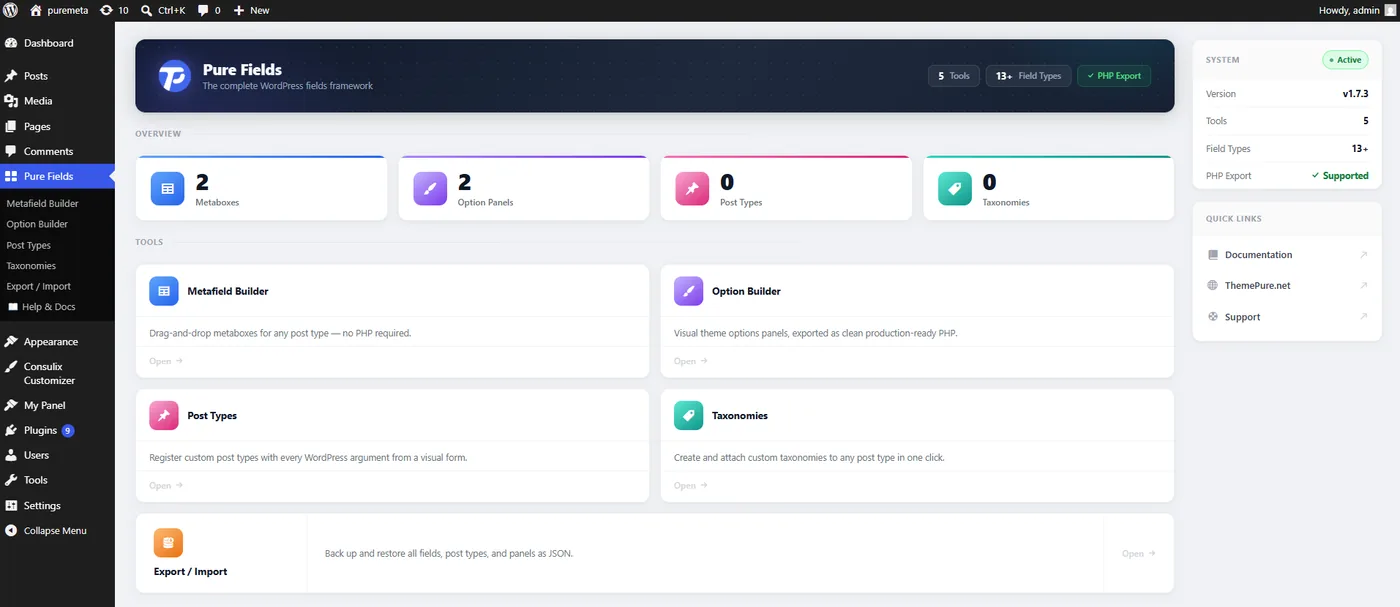Image resolution: width=1400 pixels, height=607 pixels.
Task: Click the blue Metaboxes overview icon
Action: [167, 188]
